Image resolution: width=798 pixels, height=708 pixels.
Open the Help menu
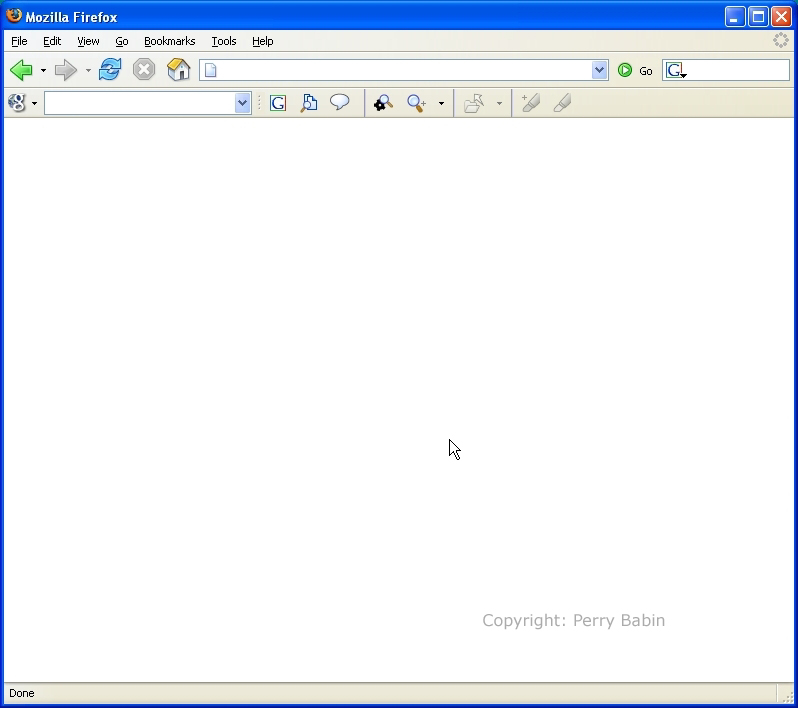click(x=263, y=41)
